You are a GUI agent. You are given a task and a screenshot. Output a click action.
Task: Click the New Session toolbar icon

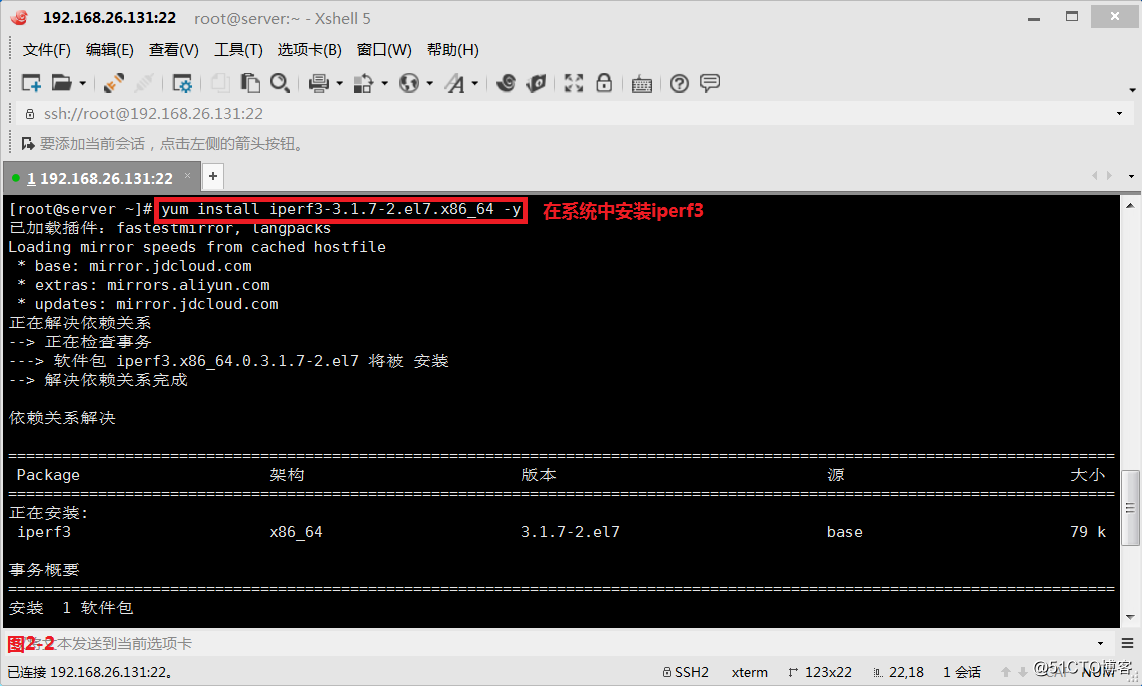(x=31, y=83)
